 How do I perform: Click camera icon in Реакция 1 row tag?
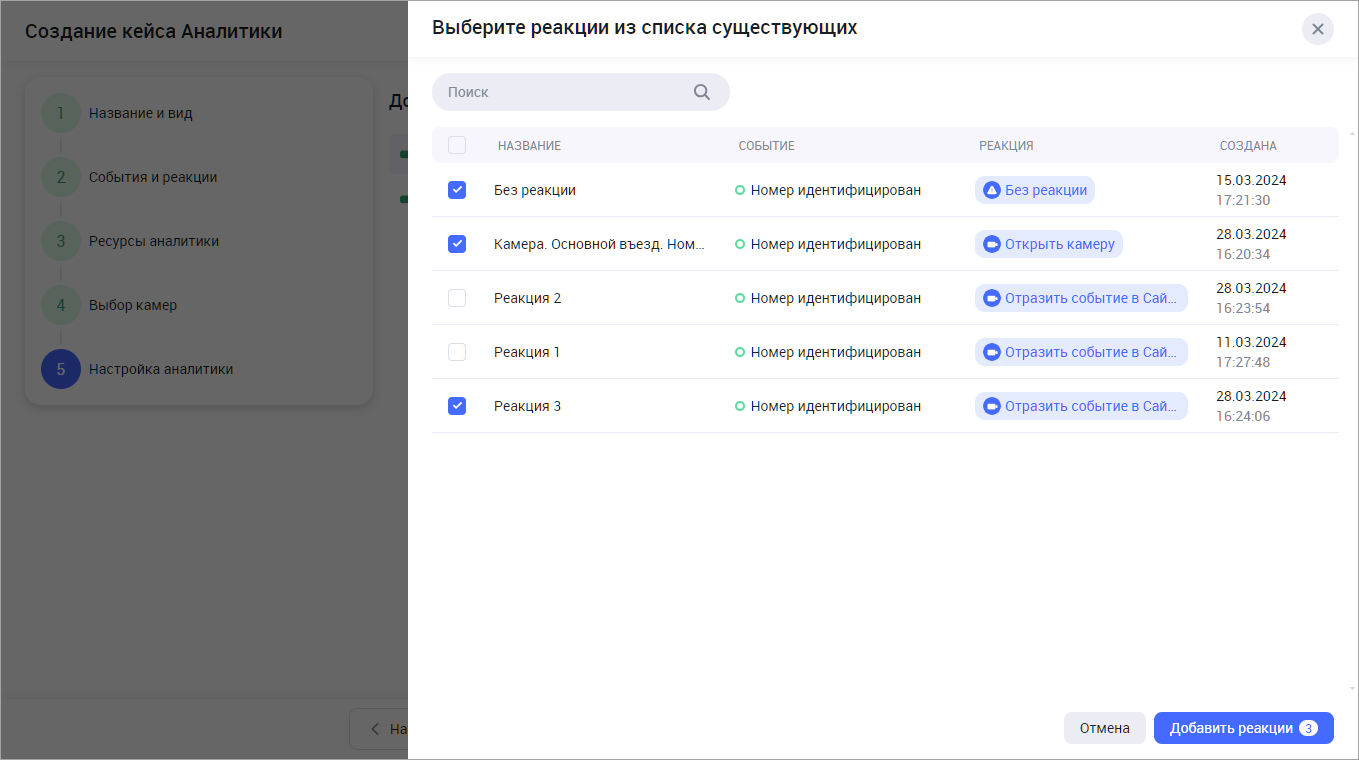[991, 352]
